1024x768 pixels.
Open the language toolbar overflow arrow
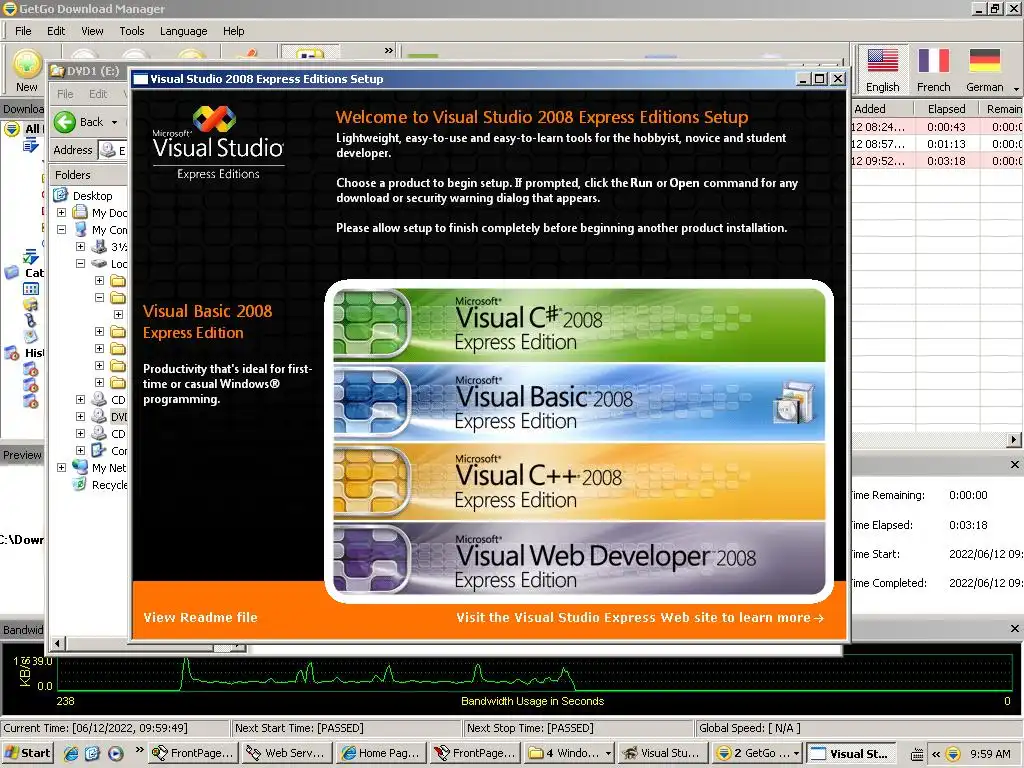click(1016, 88)
